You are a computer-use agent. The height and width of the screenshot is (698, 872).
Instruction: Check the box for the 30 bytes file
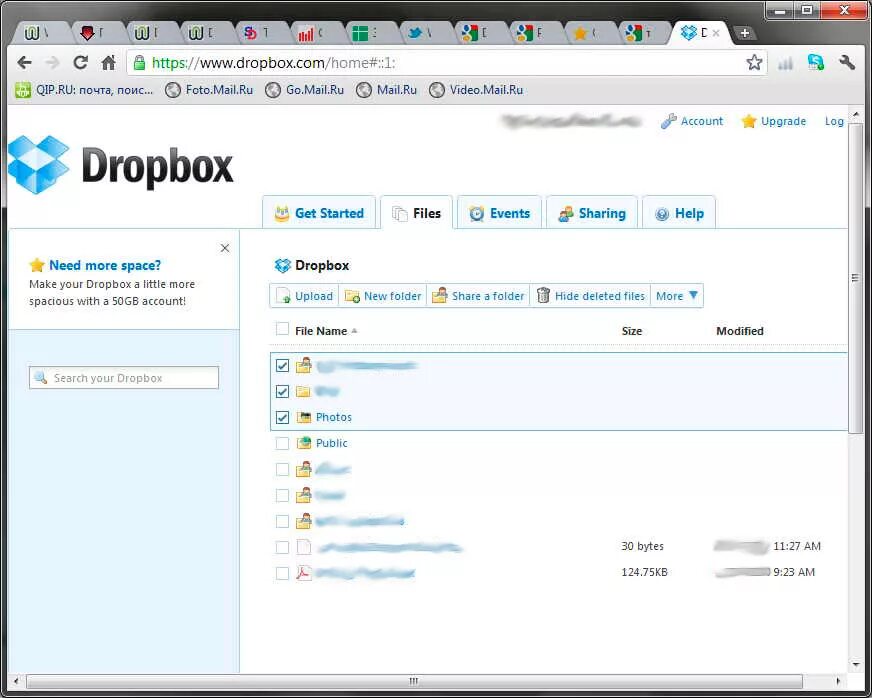[283, 547]
